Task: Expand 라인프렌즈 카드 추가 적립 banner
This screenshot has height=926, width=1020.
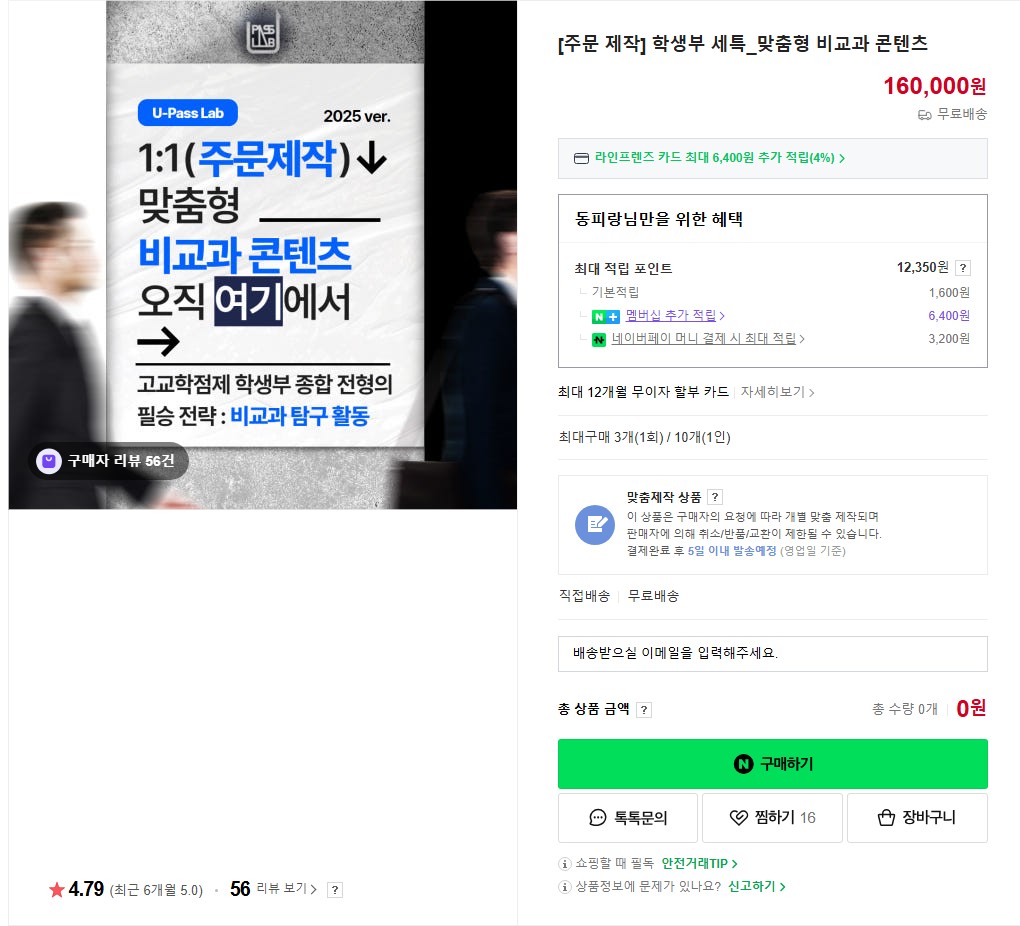Action: (x=772, y=158)
